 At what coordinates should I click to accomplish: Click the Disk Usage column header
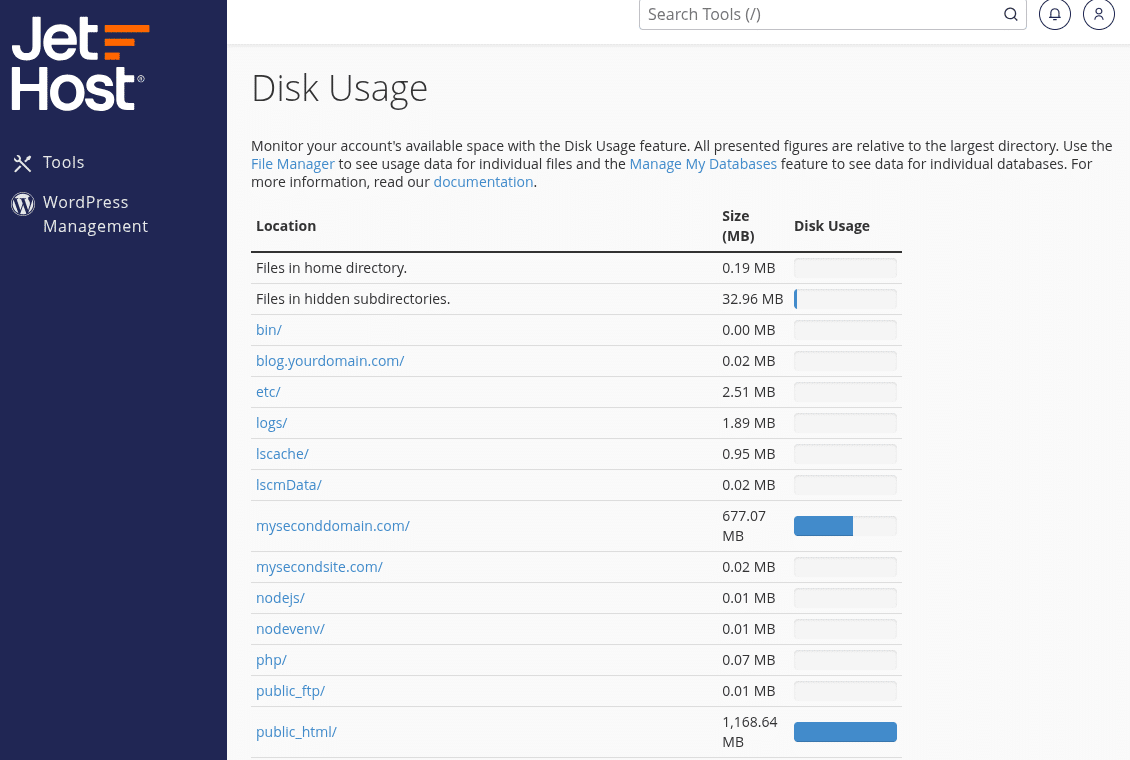832,226
